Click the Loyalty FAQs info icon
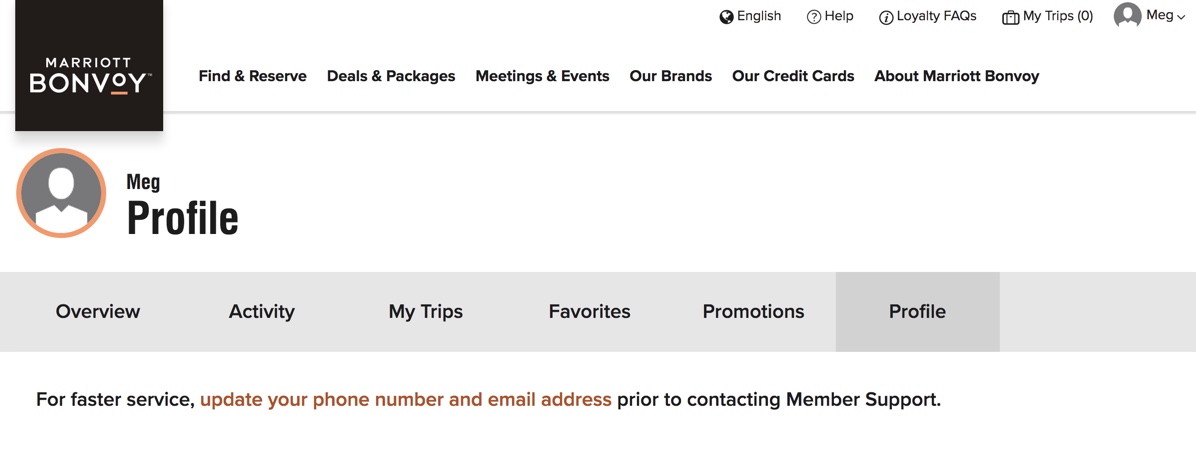 [x=886, y=18]
